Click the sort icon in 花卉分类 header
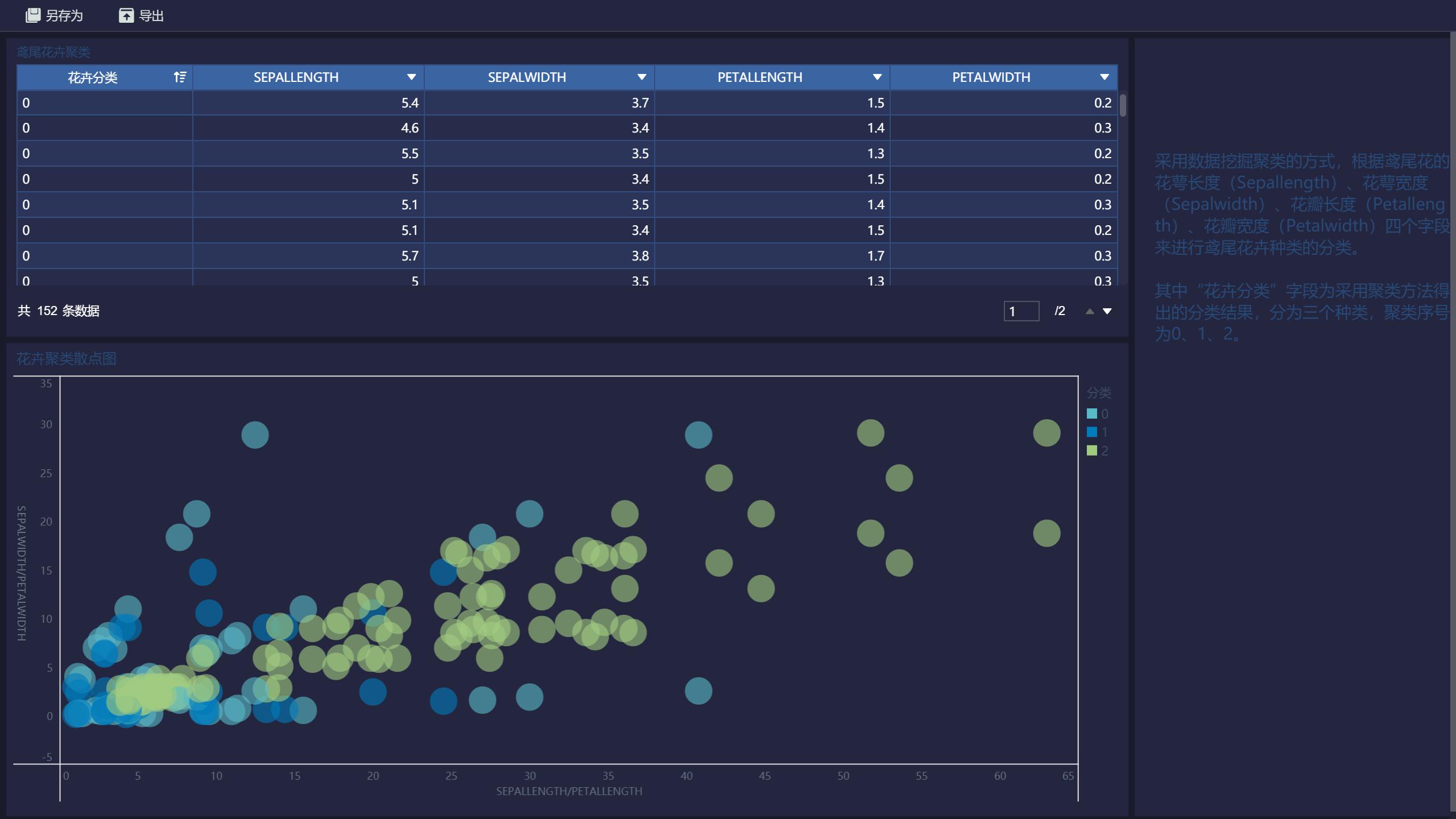Screen dimensions: 1456x819 [180, 77]
